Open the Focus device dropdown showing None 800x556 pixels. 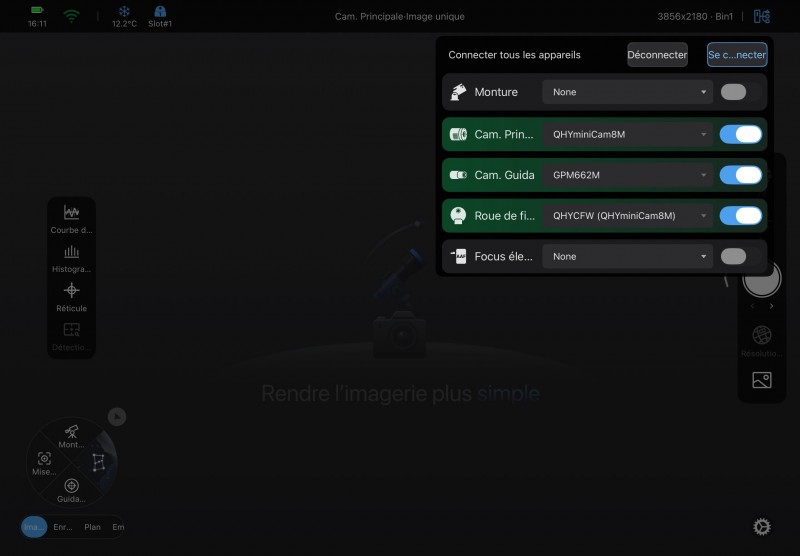[x=628, y=256]
